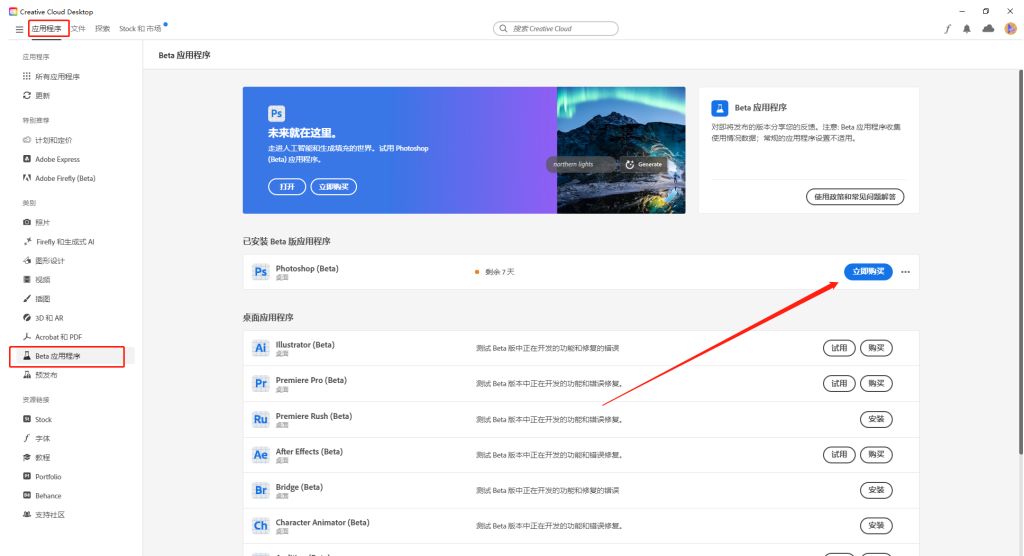
Task: Click 试用 for After Effects (Beta)
Action: [839, 455]
